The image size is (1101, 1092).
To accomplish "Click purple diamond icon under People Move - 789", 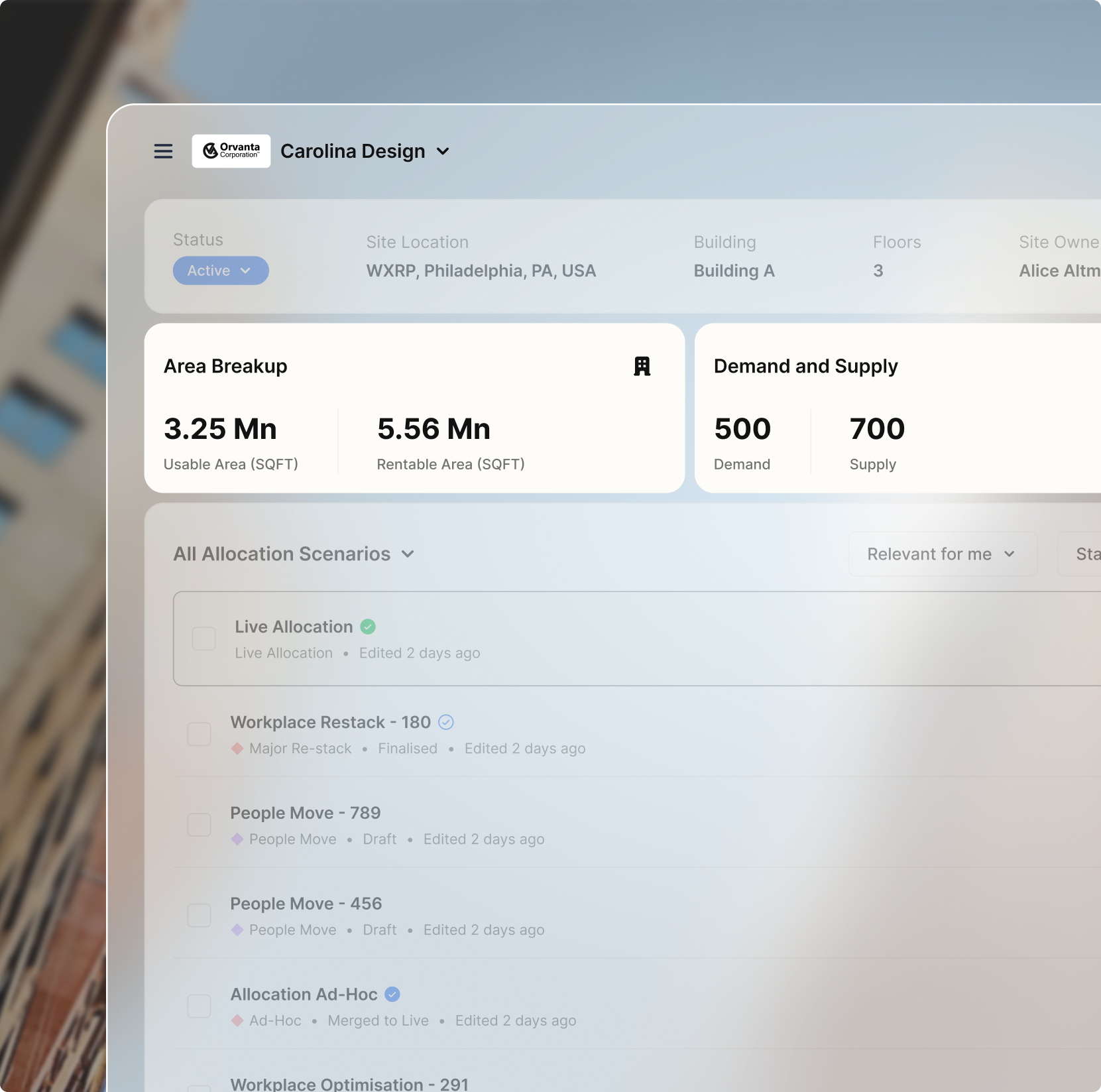I will click(237, 839).
